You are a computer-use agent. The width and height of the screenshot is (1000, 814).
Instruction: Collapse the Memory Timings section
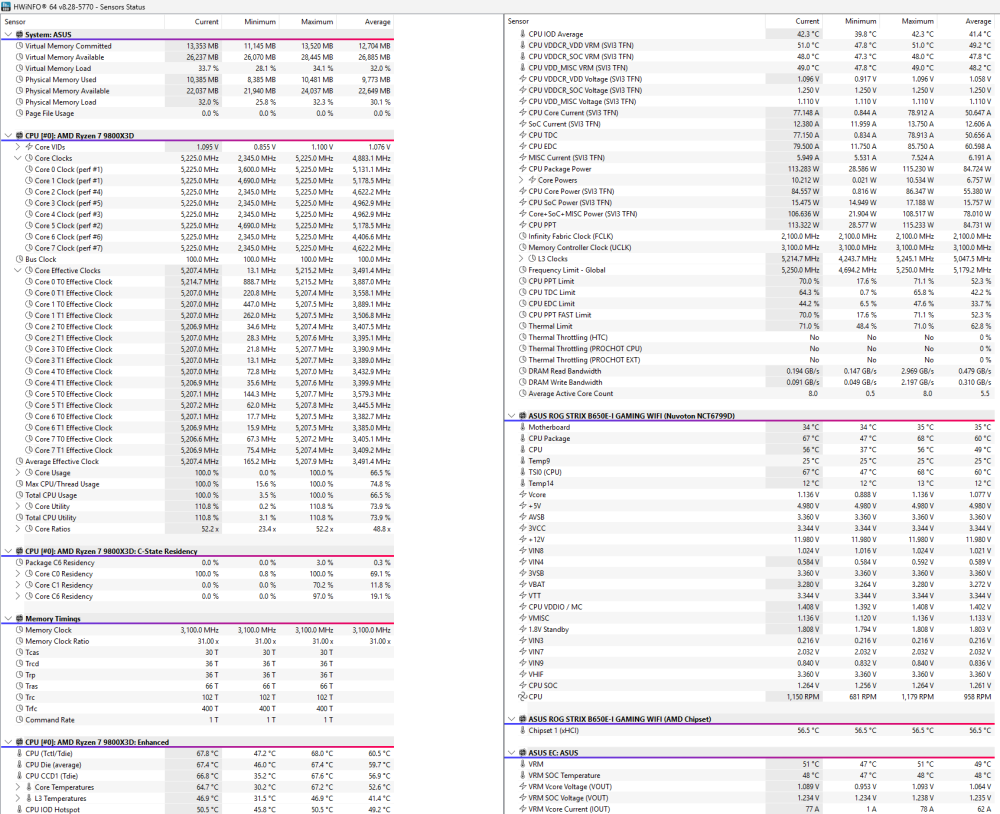(x=9, y=618)
